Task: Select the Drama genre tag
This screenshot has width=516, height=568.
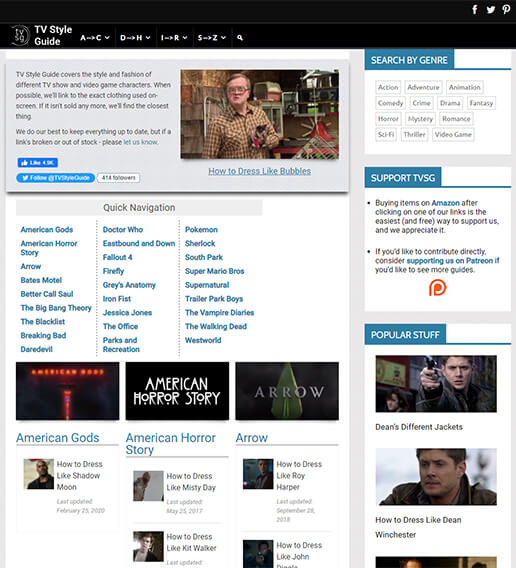Action: coord(450,103)
